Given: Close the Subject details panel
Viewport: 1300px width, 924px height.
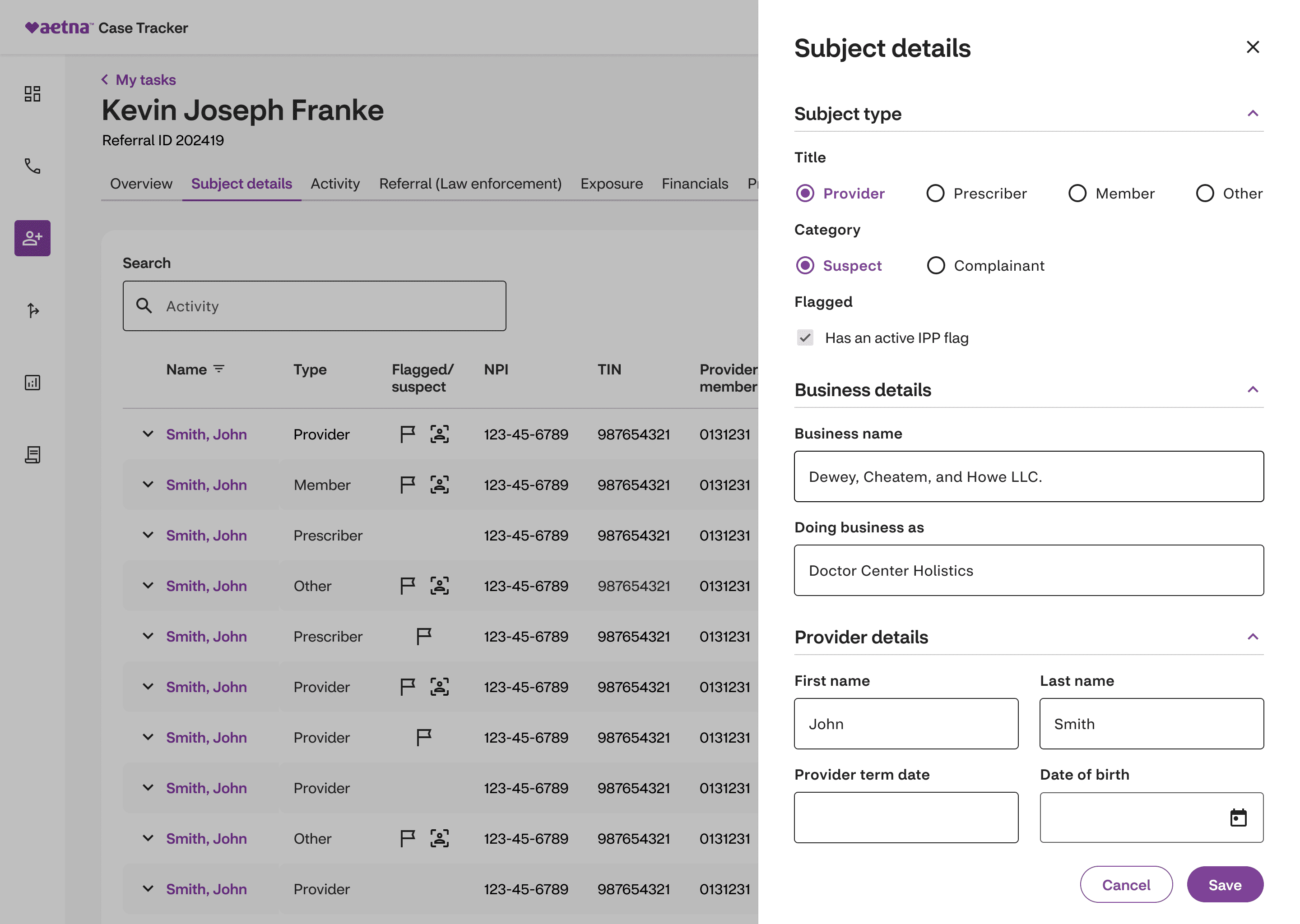Looking at the screenshot, I should click(x=1252, y=47).
